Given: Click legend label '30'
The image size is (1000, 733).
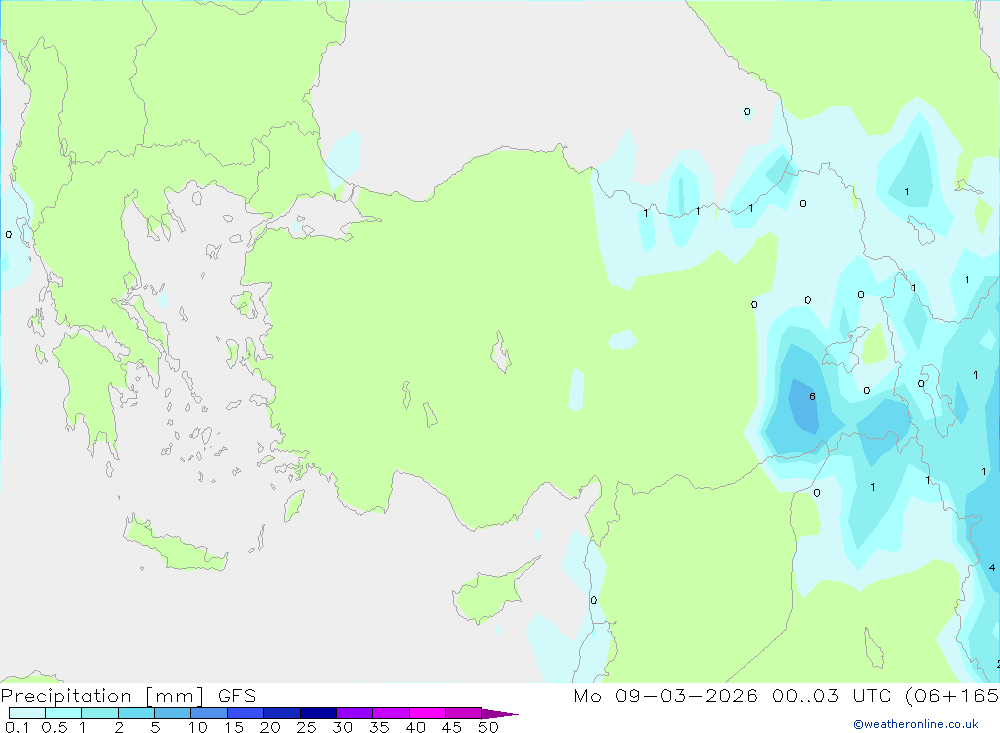Looking at the screenshot, I should 343,727.
